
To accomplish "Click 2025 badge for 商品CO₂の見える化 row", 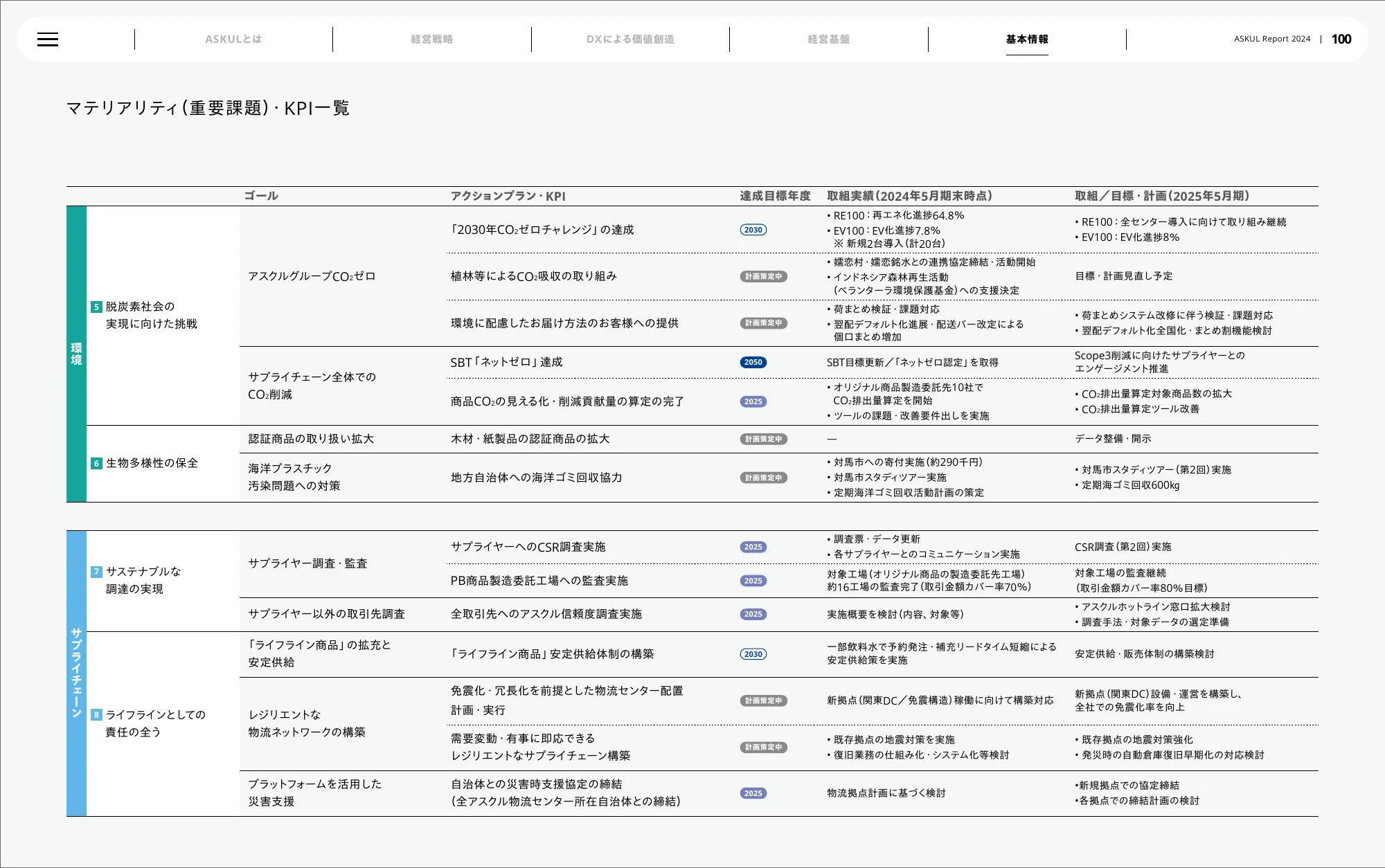I will point(753,401).
